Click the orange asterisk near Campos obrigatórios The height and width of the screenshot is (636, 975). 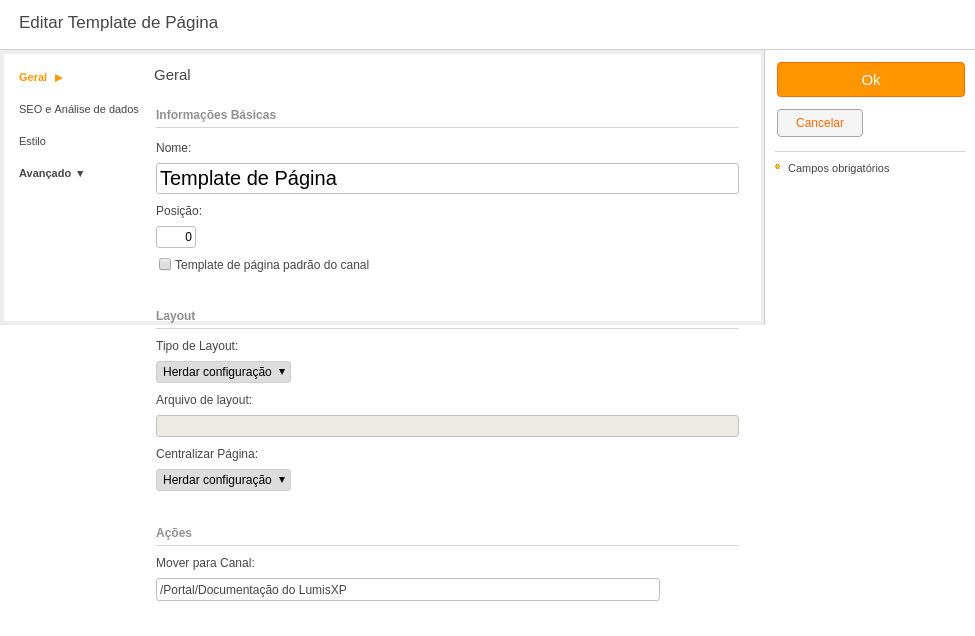coord(777,167)
